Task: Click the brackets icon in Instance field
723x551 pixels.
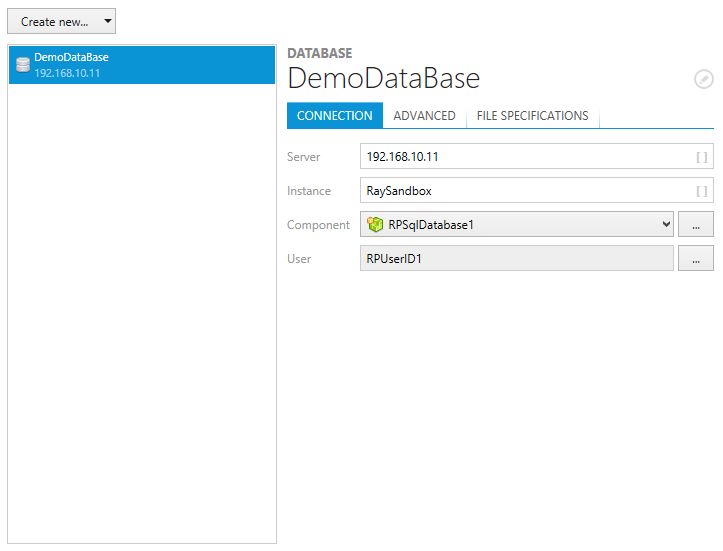Action: [x=702, y=191]
